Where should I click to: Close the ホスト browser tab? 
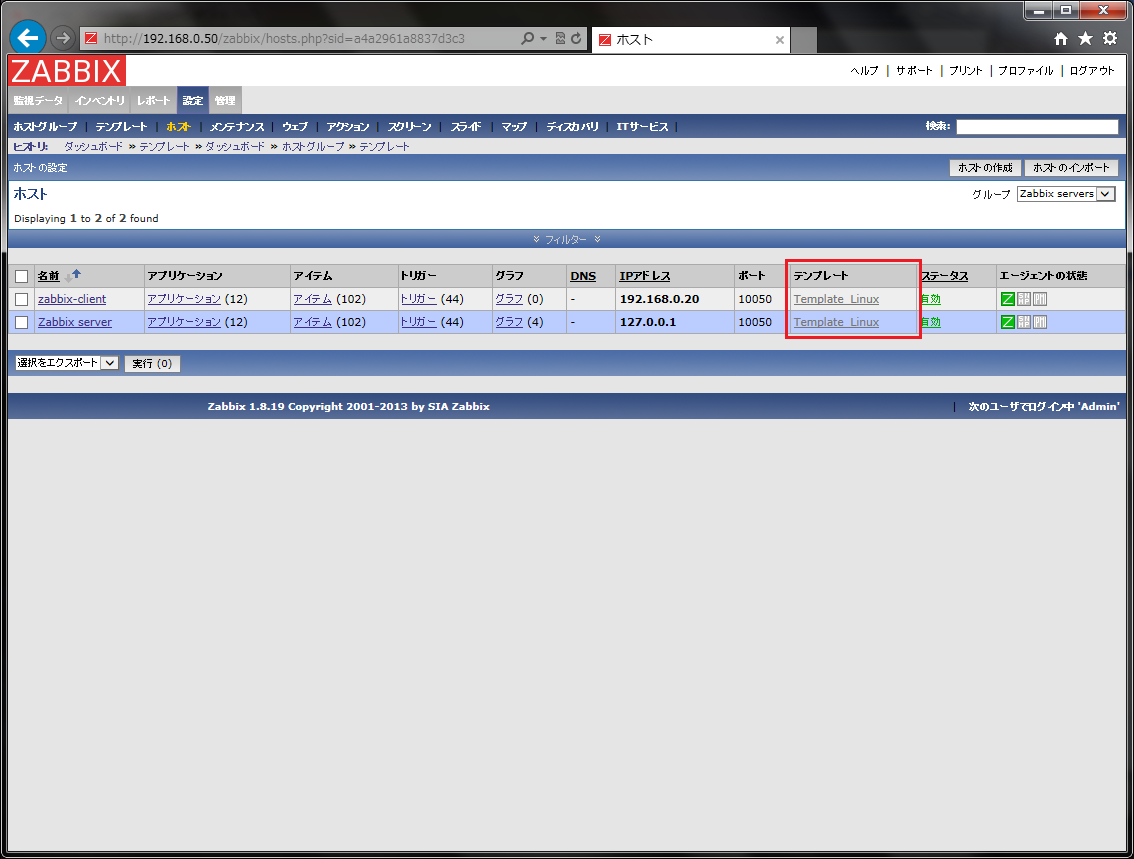point(780,40)
